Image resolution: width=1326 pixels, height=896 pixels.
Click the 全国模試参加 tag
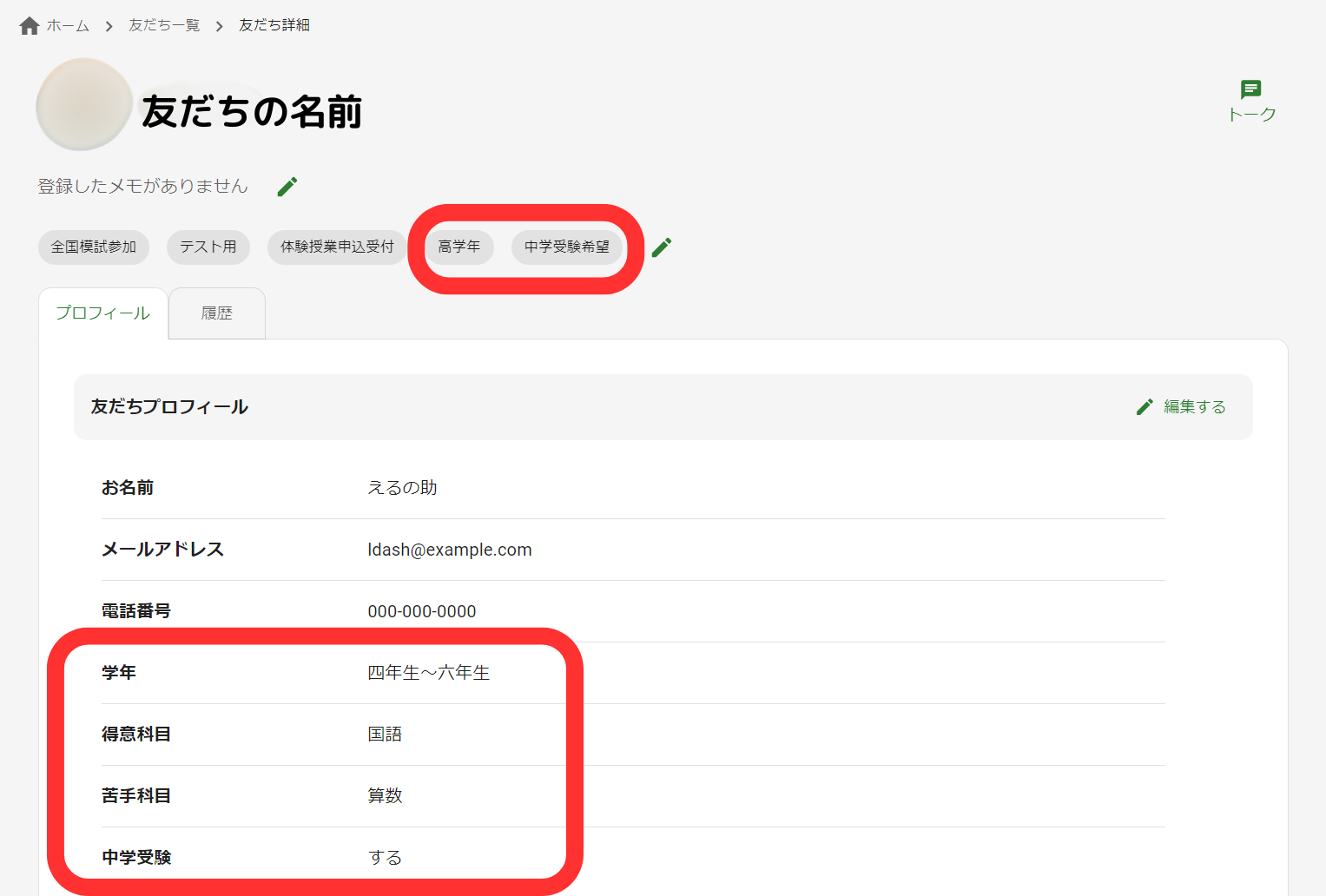pyautogui.click(x=93, y=247)
